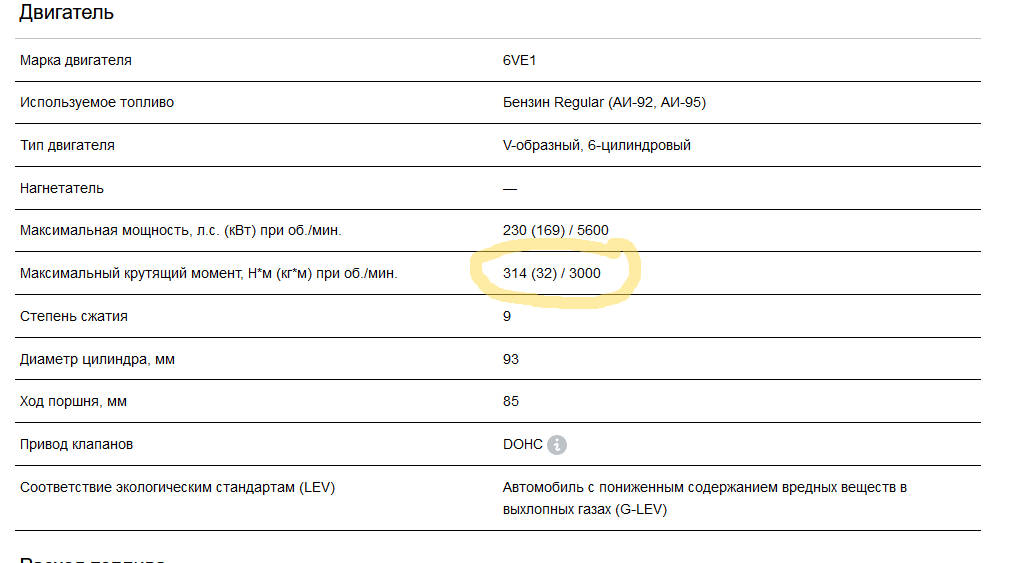This screenshot has height=563, width=1022.
Task: Click the Бензин Regular fuel value
Action: 604,102
